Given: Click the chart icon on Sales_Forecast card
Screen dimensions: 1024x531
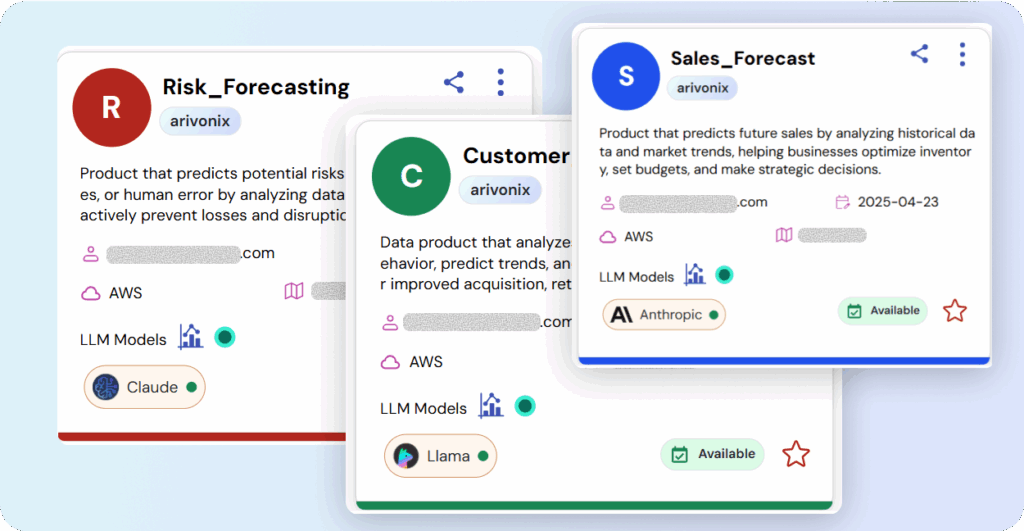Looking at the screenshot, I should point(695,274).
